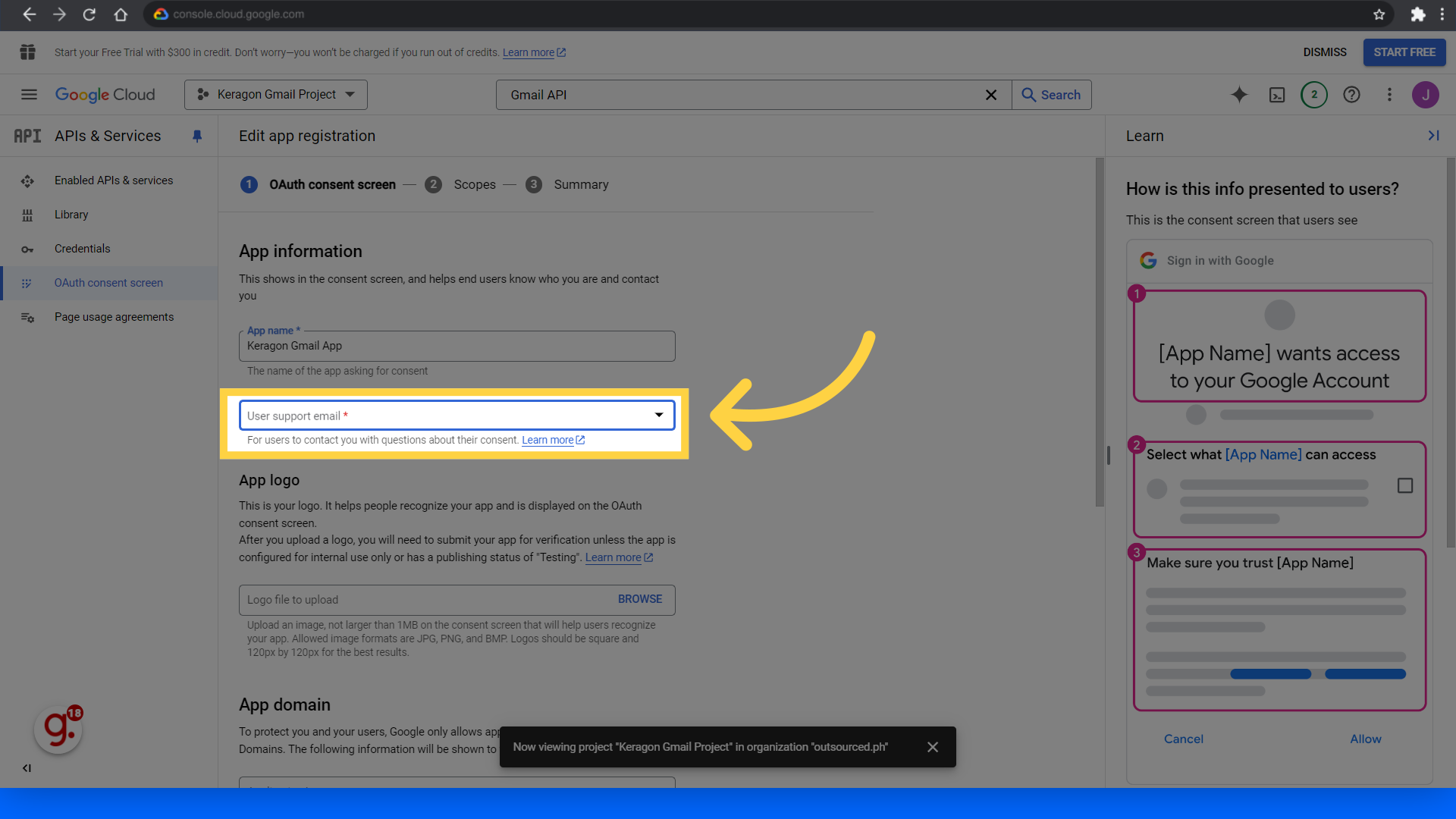Go forward in browser history
Image resolution: width=1456 pixels, height=819 pixels.
pyautogui.click(x=59, y=14)
